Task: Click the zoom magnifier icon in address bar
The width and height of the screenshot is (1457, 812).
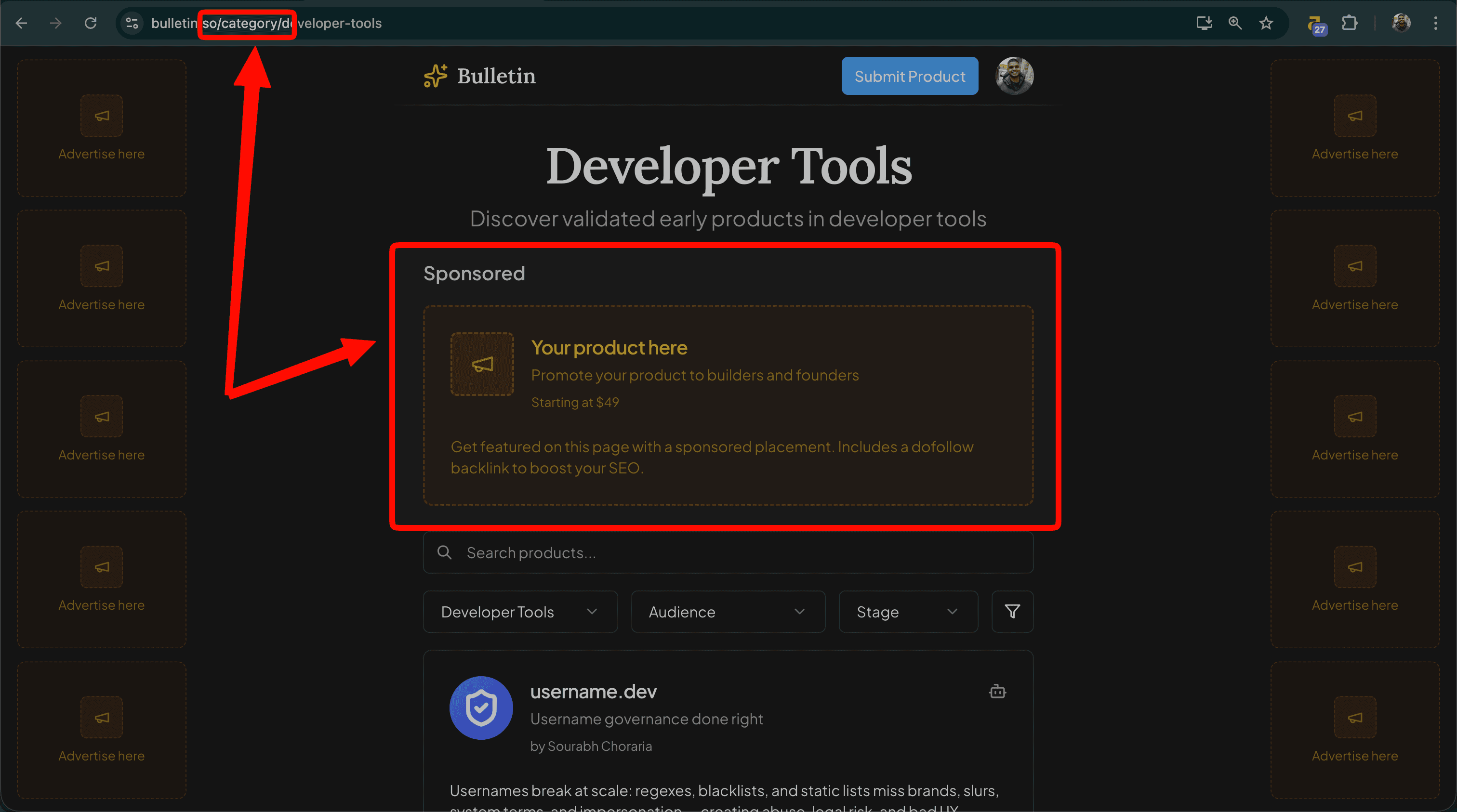Action: (1235, 23)
